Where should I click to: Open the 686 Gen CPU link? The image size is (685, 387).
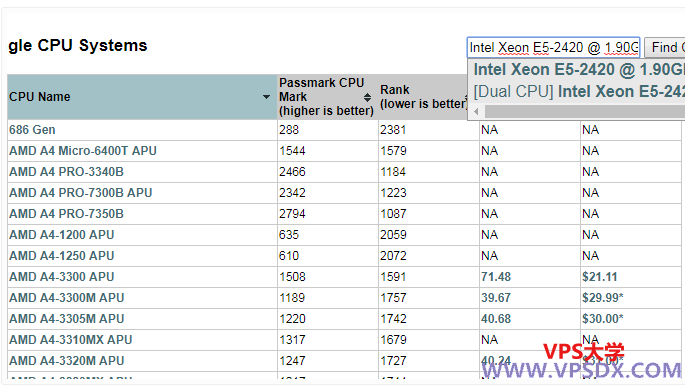32,130
